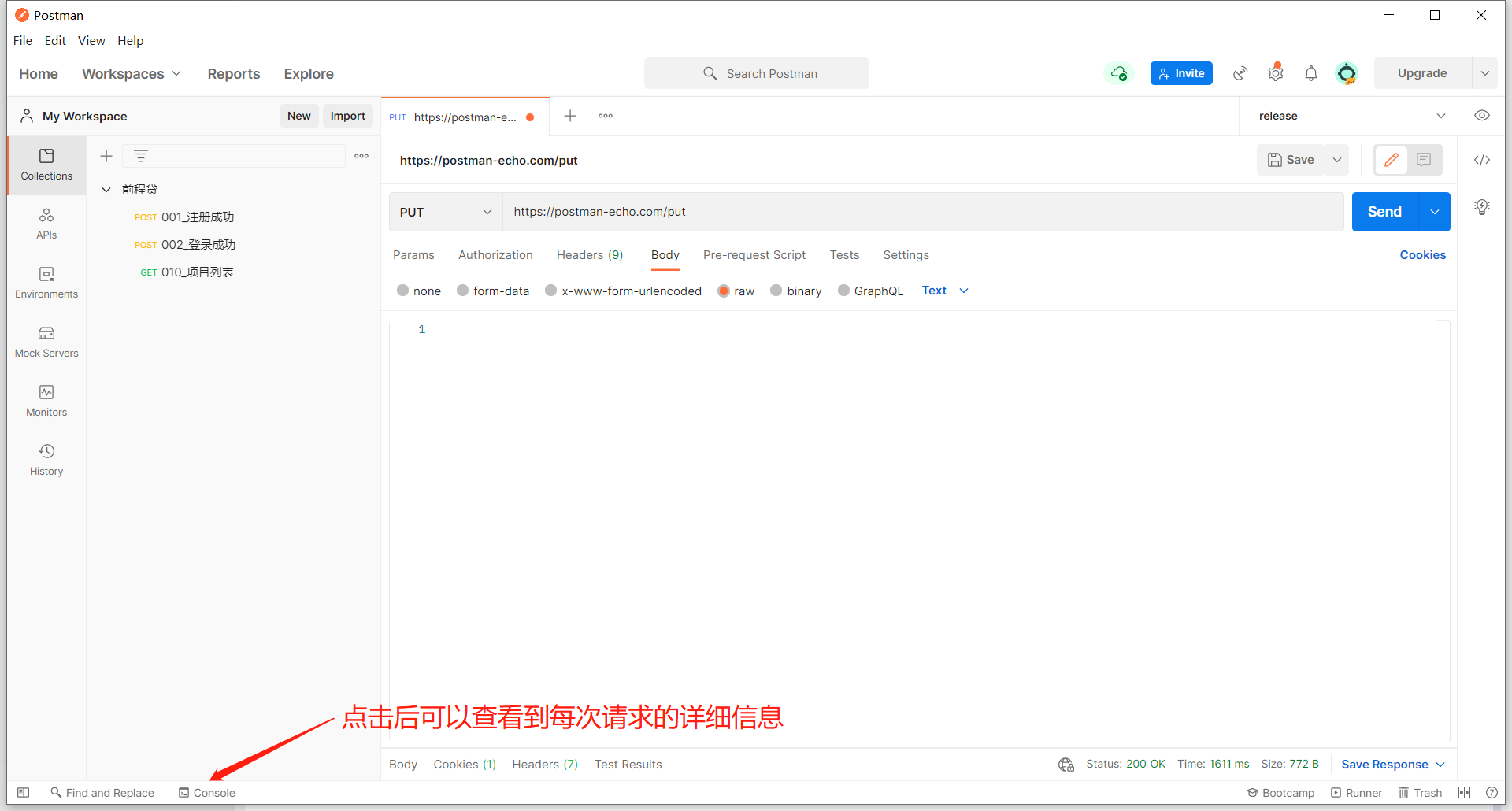The width and height of the screenshot is (1512, 811).
Task: Open a new request tab with plus icon
Action: pyautogui.click(x=570, y=116)
